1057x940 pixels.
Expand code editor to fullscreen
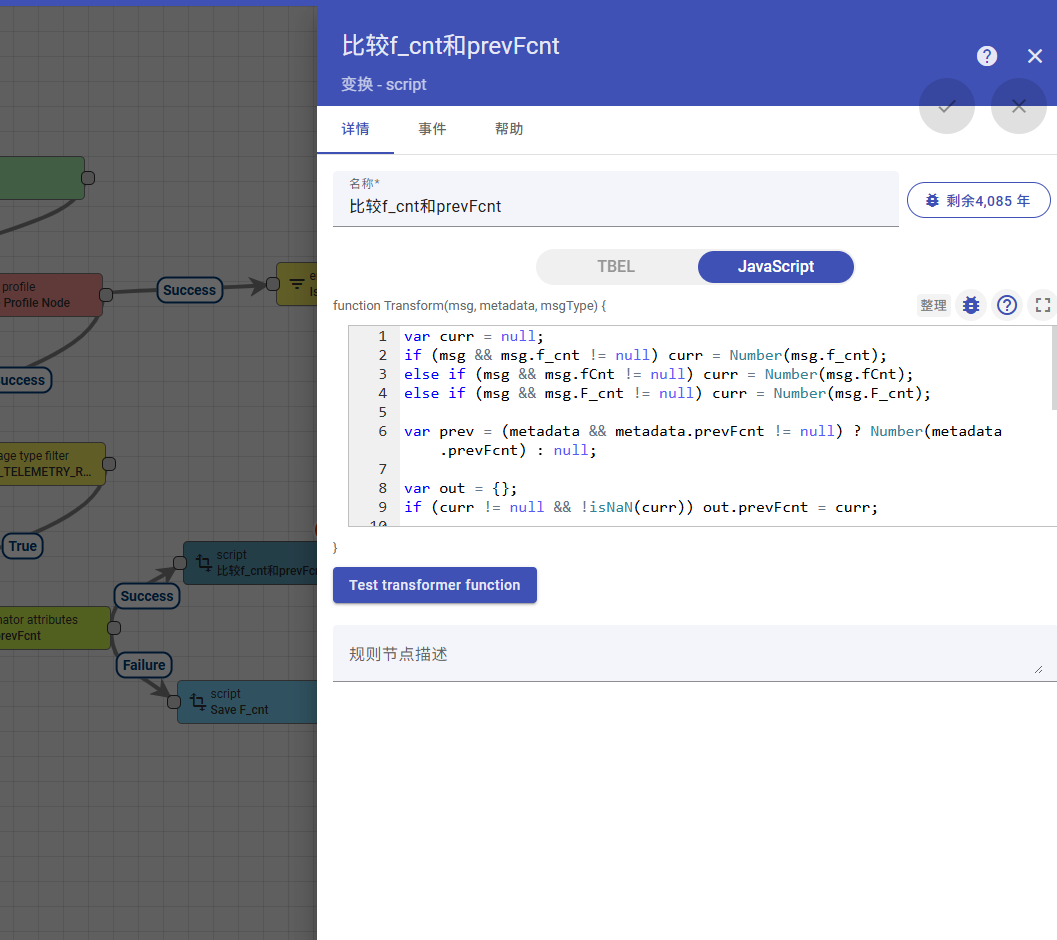(x=1042, y=305)
